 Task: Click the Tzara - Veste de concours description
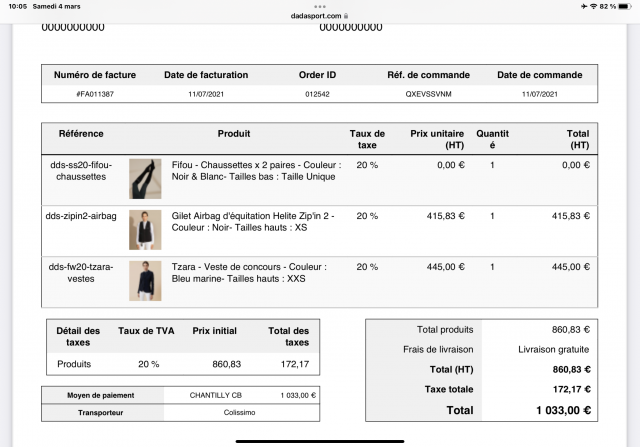(256, 273)
